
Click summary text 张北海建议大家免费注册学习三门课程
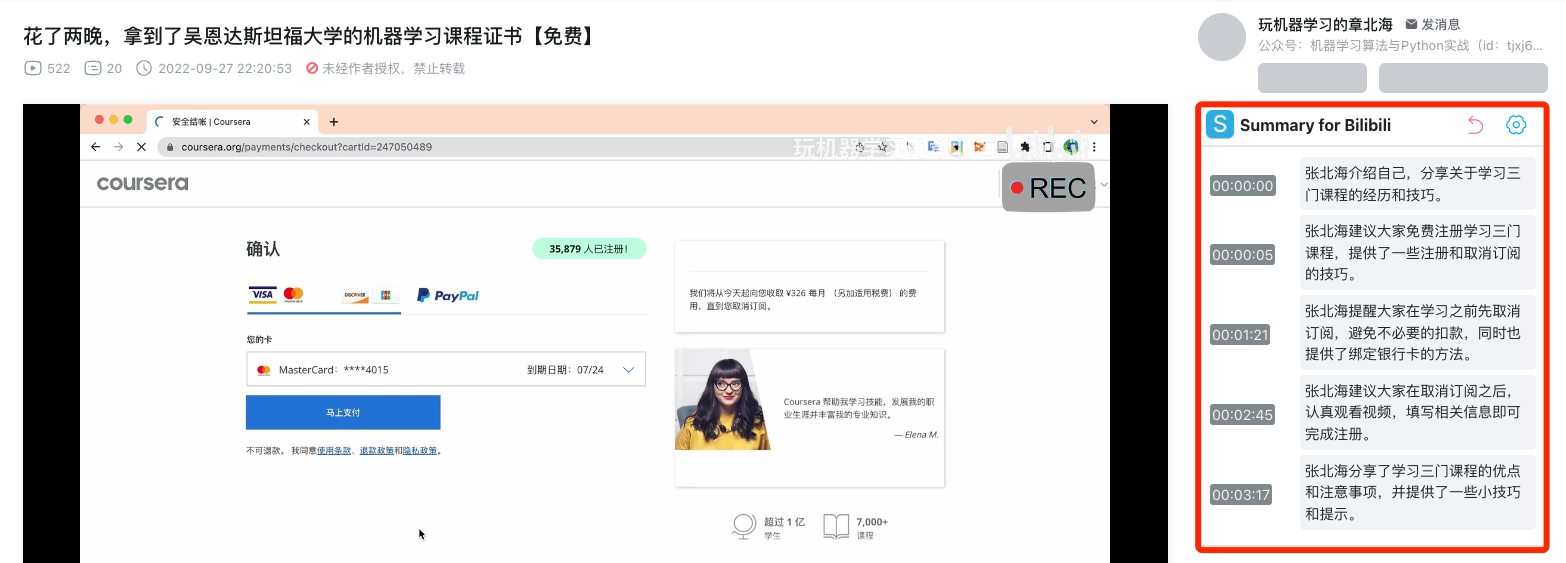[1417, 254]
